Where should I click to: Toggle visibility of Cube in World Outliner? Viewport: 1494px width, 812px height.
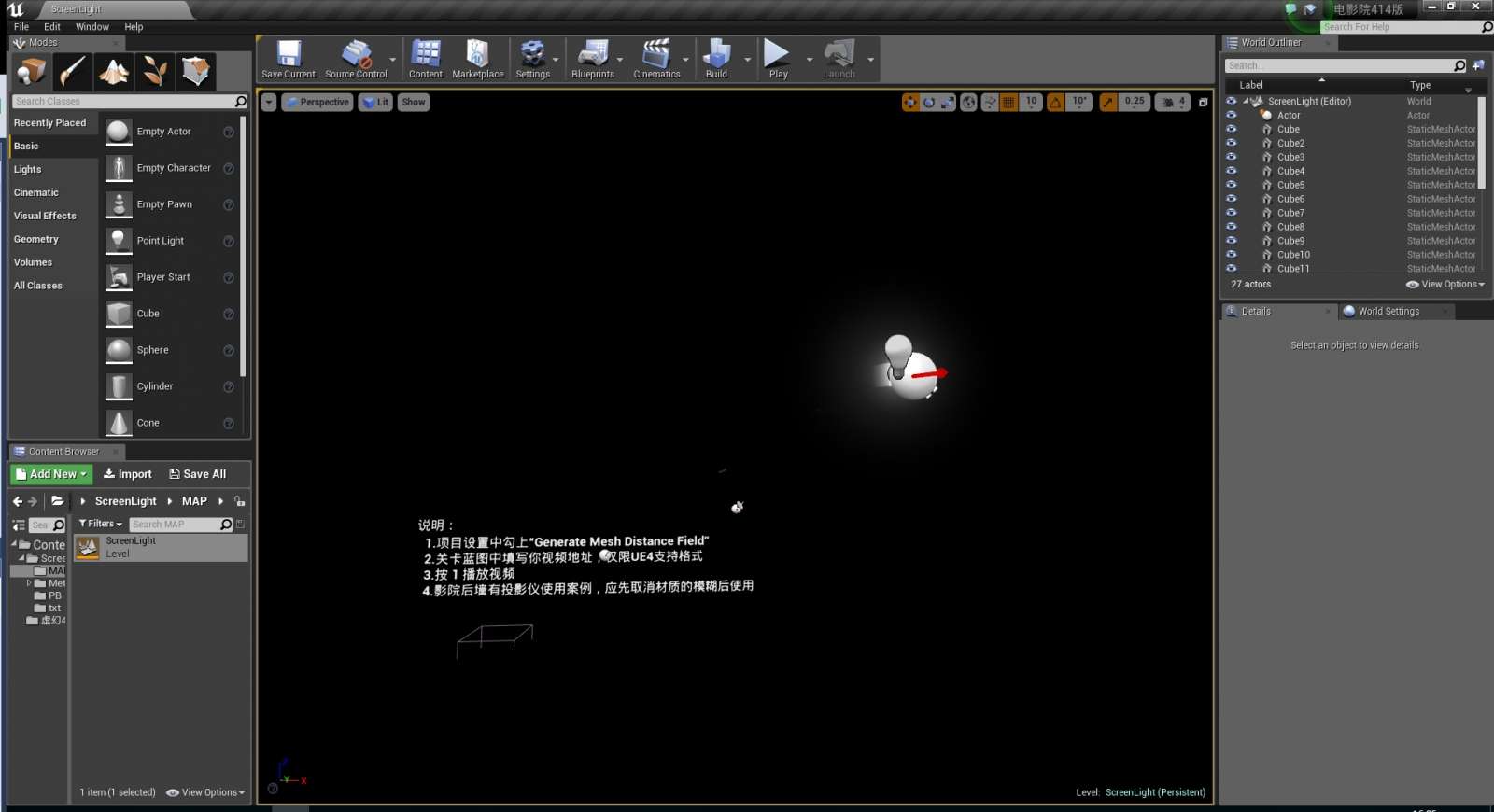pyautogui.click(x=1231, y=129)
